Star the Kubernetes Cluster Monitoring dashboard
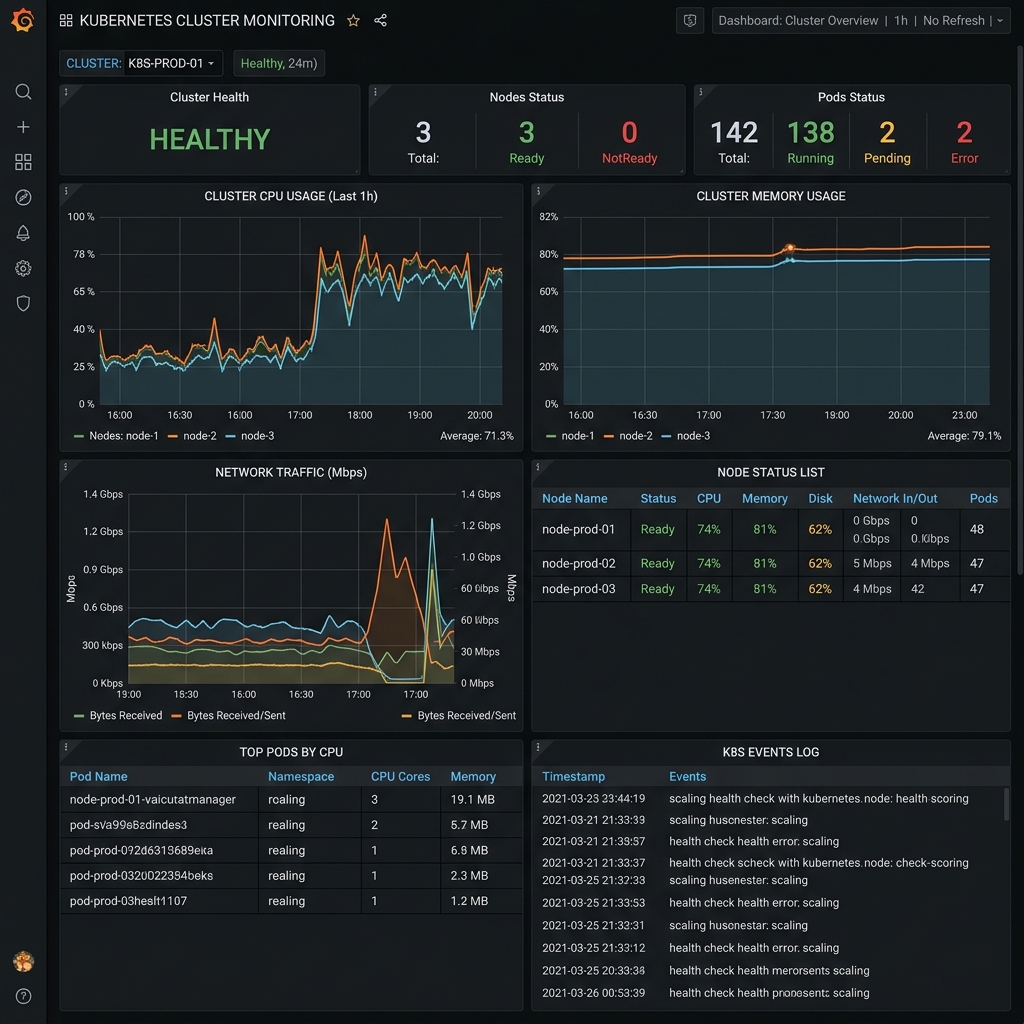 coord(353,21)
